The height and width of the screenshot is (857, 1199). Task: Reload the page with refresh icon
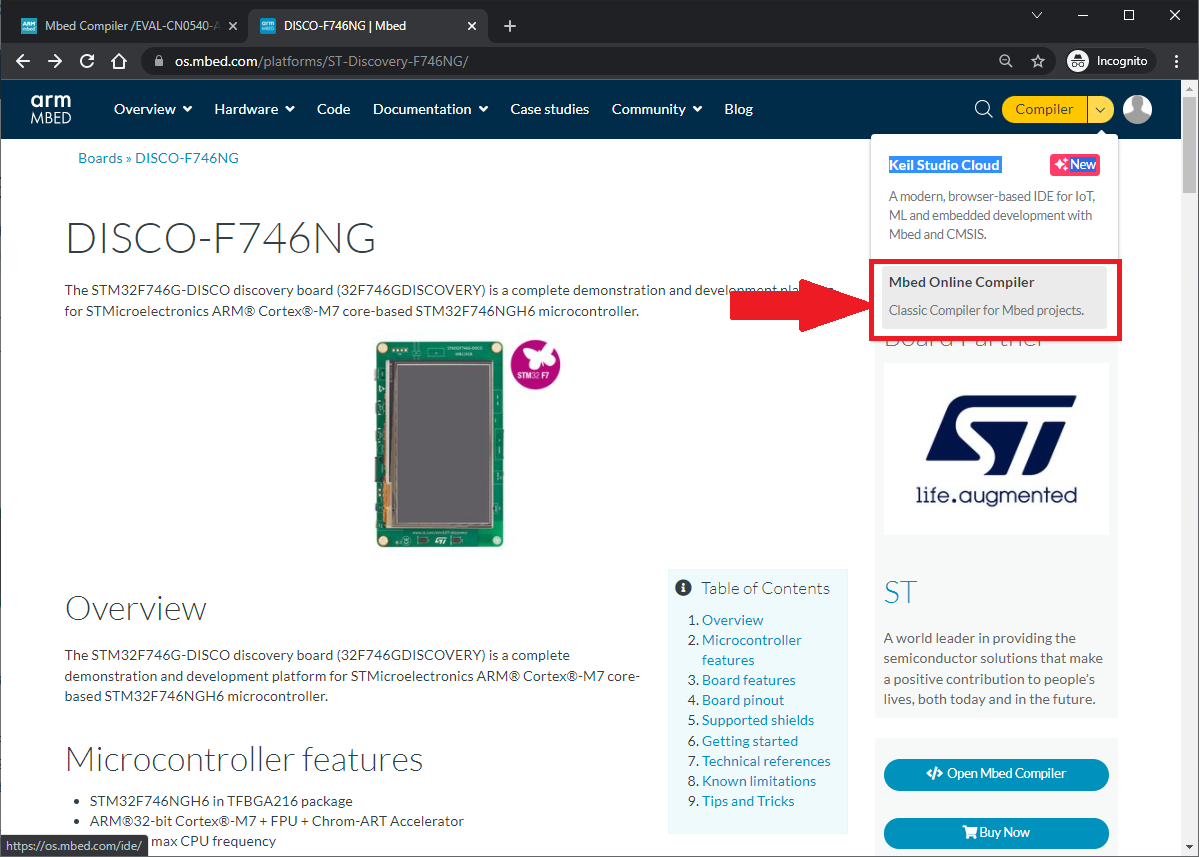coord(87,61)
